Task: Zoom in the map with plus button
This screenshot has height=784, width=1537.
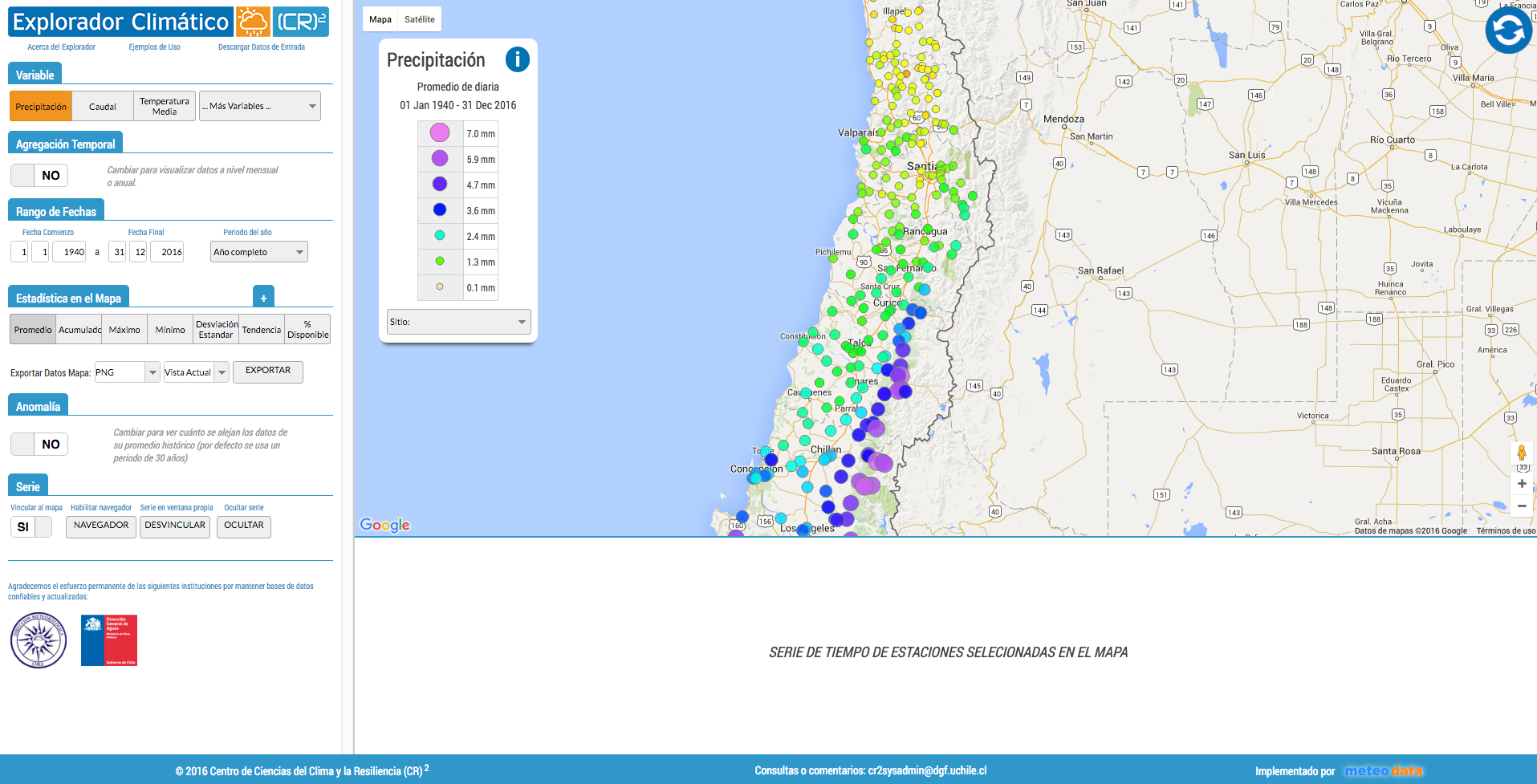Action: coord(1521,484)
